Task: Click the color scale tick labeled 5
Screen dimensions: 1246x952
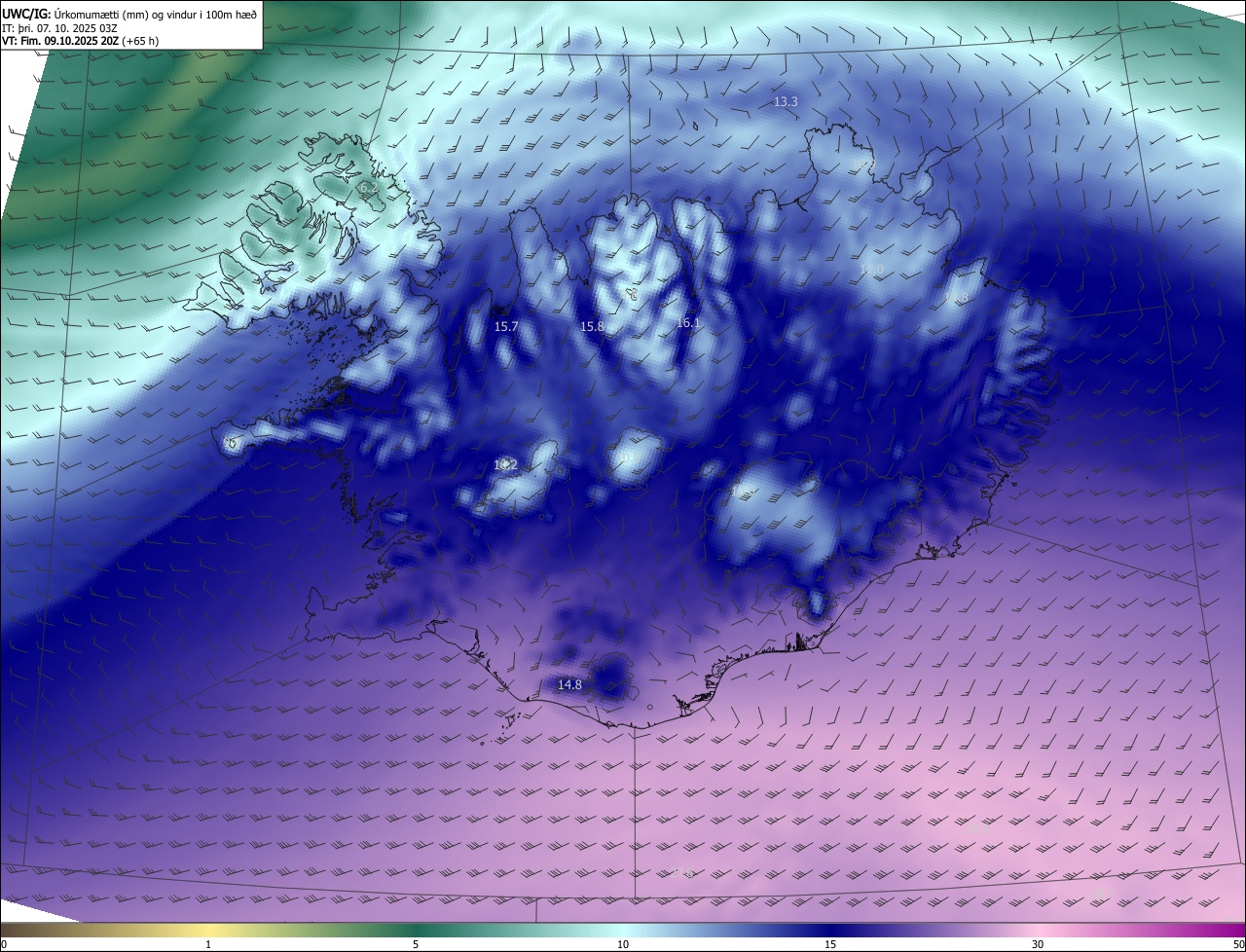Action: pos(416,945)
